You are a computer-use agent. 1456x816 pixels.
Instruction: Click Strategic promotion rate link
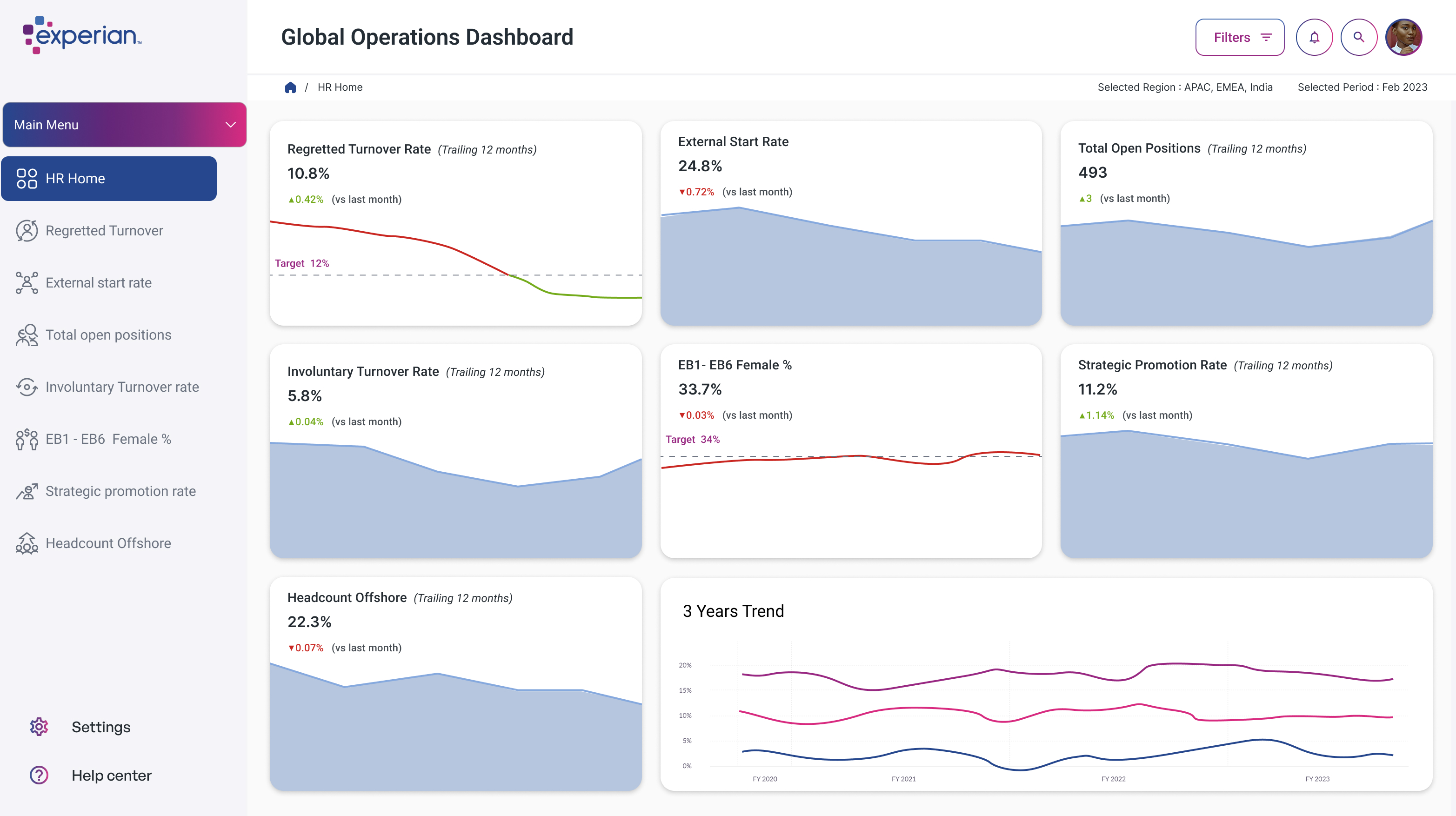point(120,491)
